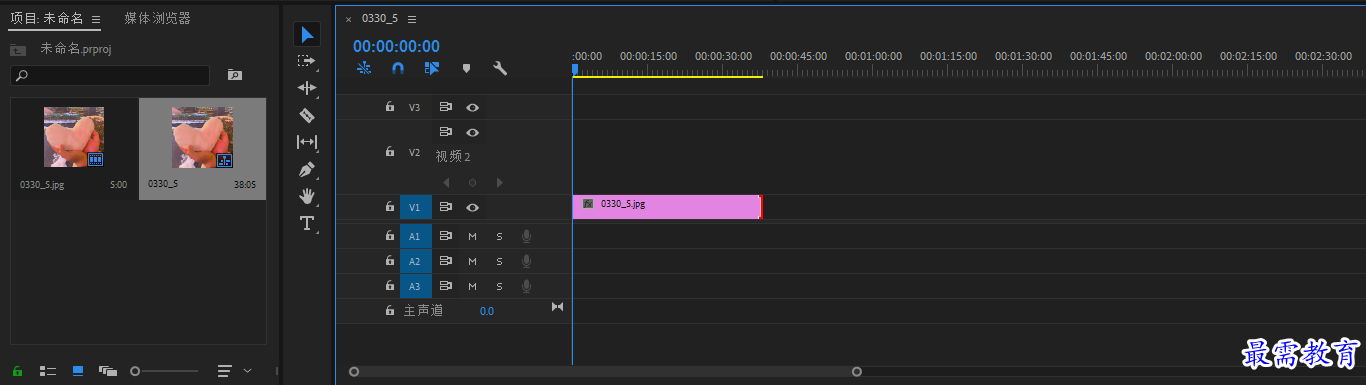Toggle lock on track V2
Image resolution: width=1366 pixels, height=385 pixels.
(x=390, y=152)
